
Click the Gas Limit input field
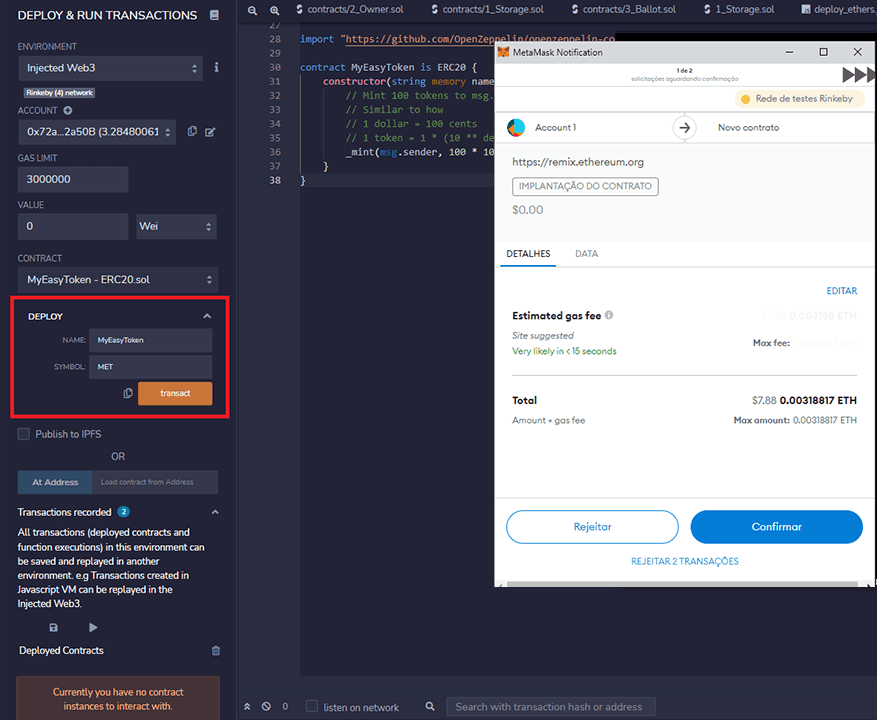point(73,180)
